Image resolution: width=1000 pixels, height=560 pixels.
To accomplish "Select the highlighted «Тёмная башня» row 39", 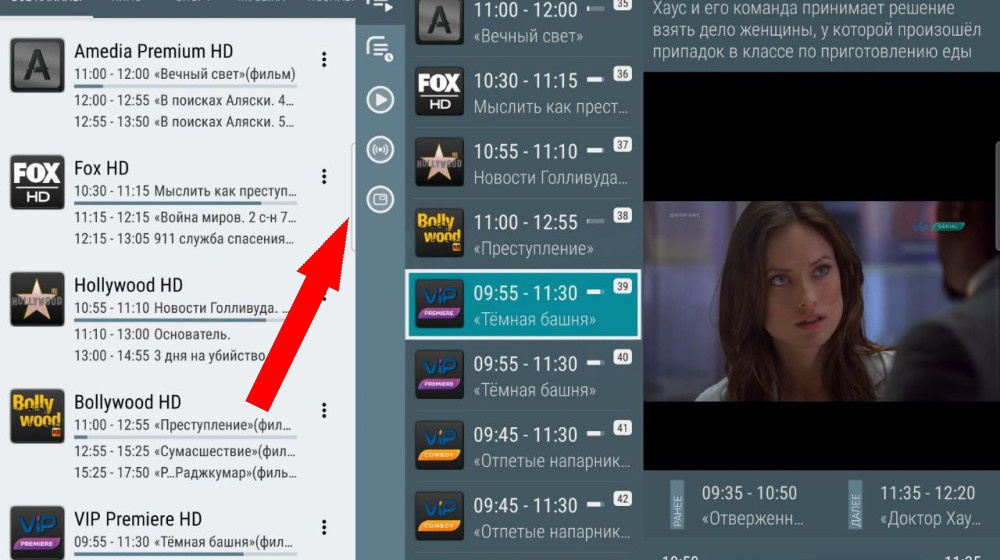I will tap(523, 304).
